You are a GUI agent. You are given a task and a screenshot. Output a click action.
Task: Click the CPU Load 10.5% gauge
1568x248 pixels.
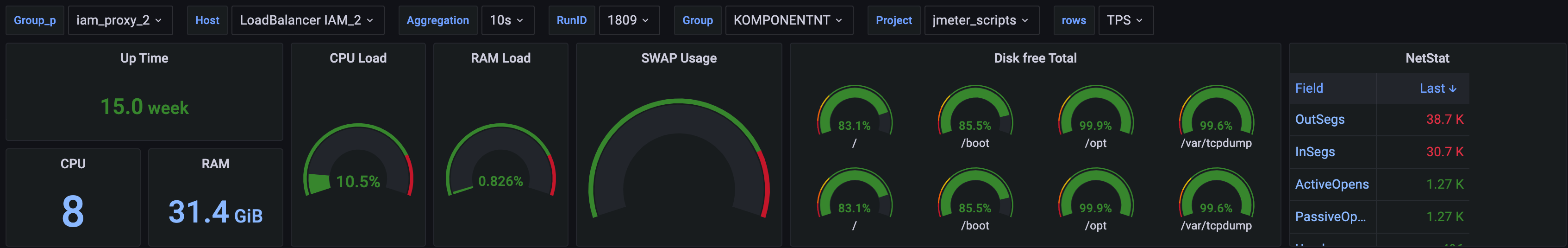point(358,160)
